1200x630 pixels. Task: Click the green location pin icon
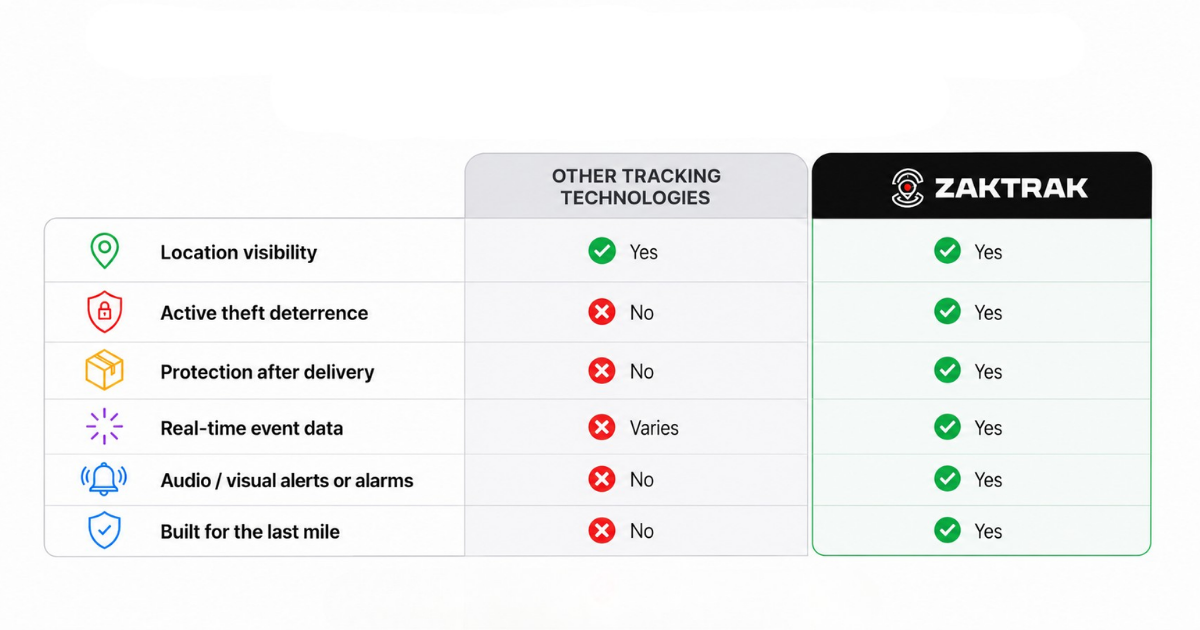pyautogui.click(x=104, y=251)
